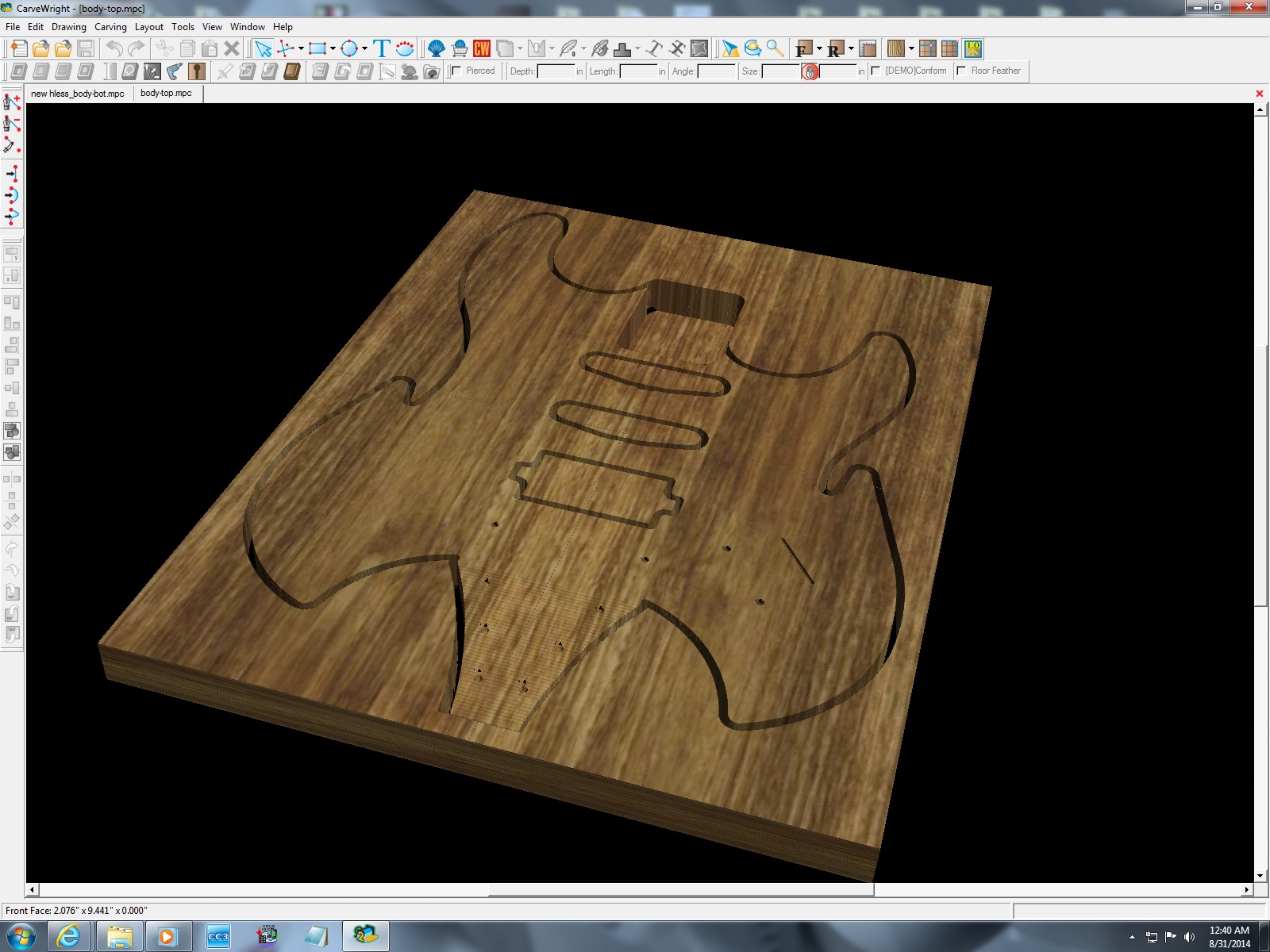Select the magnifying glass zoom tool

click(x=775, y=48)
